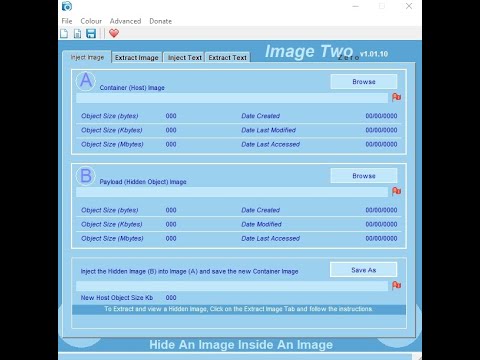The image size is (480, 360).
Task: Click the large letter B circle icon
Action: (x=86, y=175)
